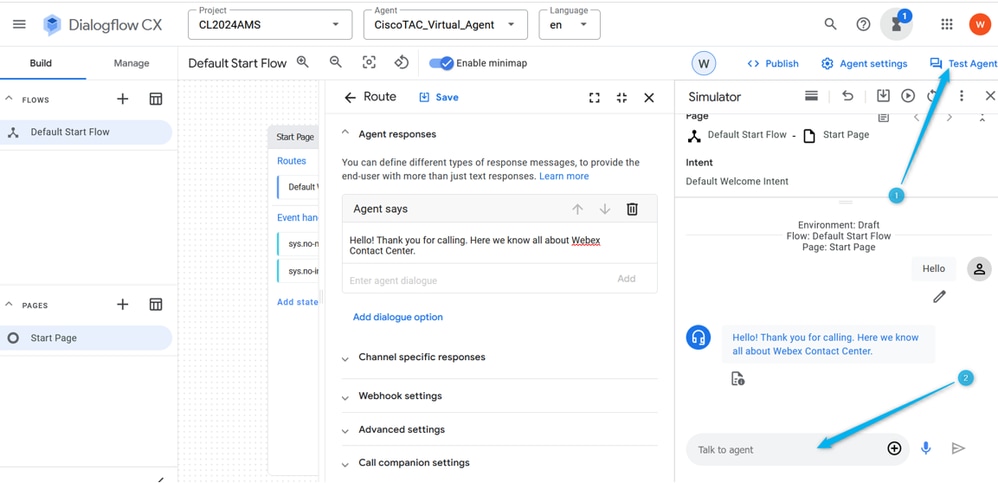Open the pages table view icon

tap(156, 304)
